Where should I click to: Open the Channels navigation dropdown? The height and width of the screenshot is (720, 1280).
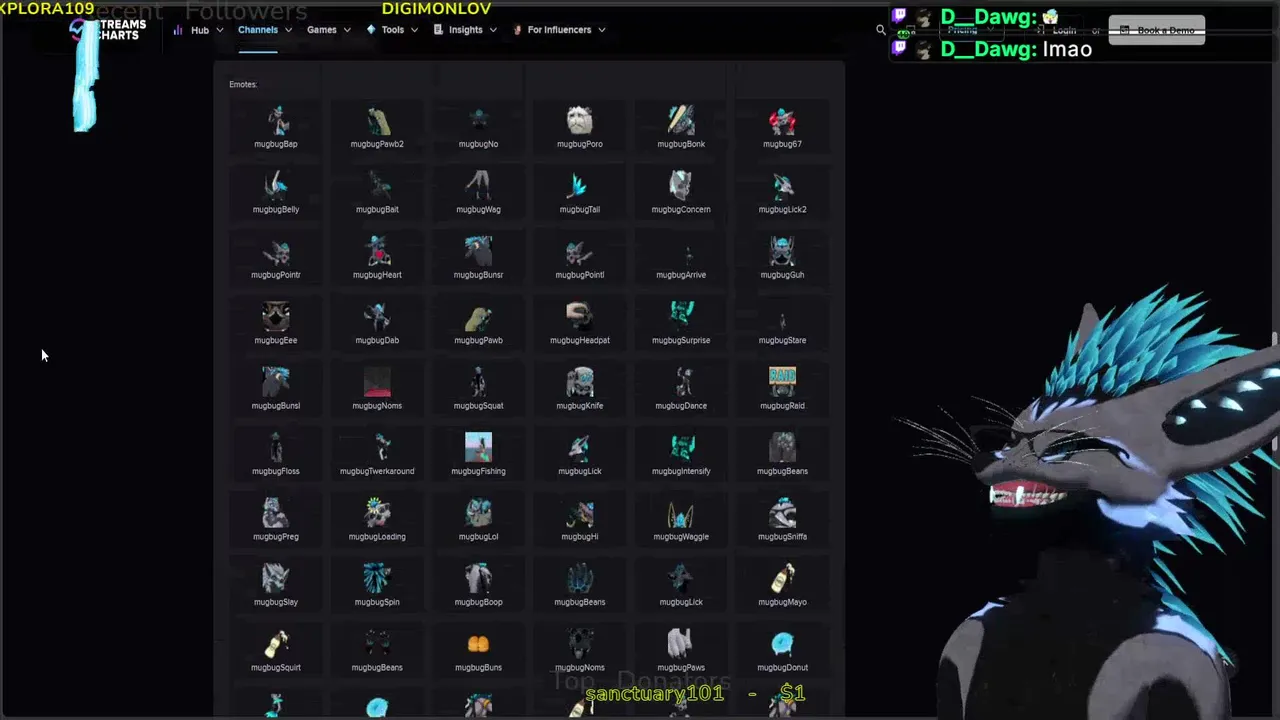(265, 30)
